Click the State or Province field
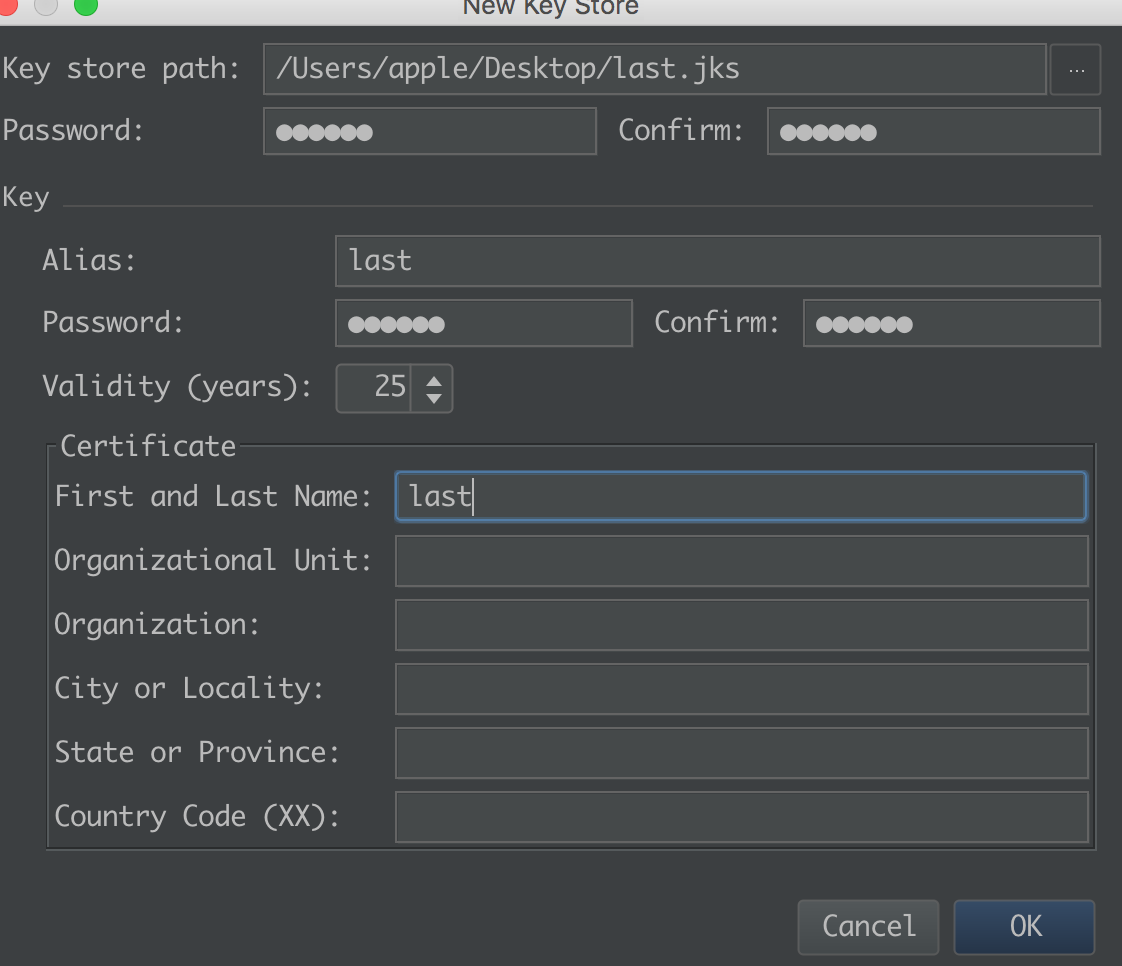 pos(742,753)
